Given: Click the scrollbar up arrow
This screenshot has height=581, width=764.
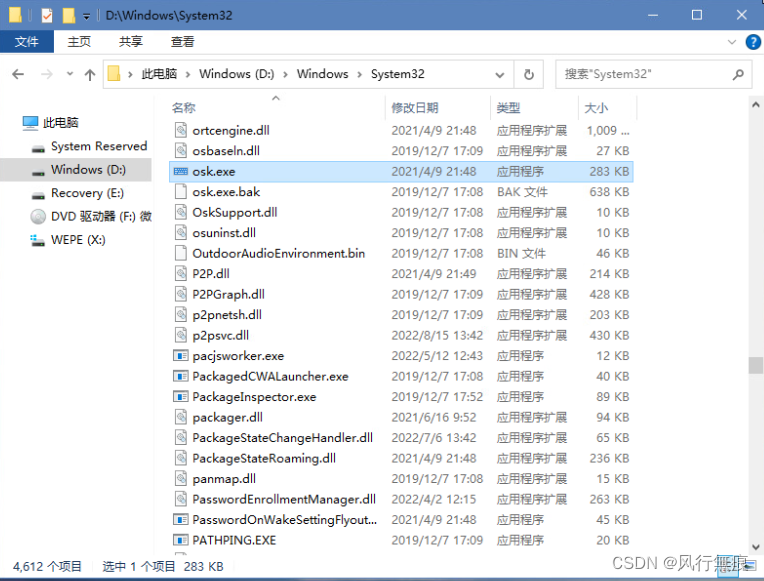Looking at the screenshot, I should [x=756, y=105].
